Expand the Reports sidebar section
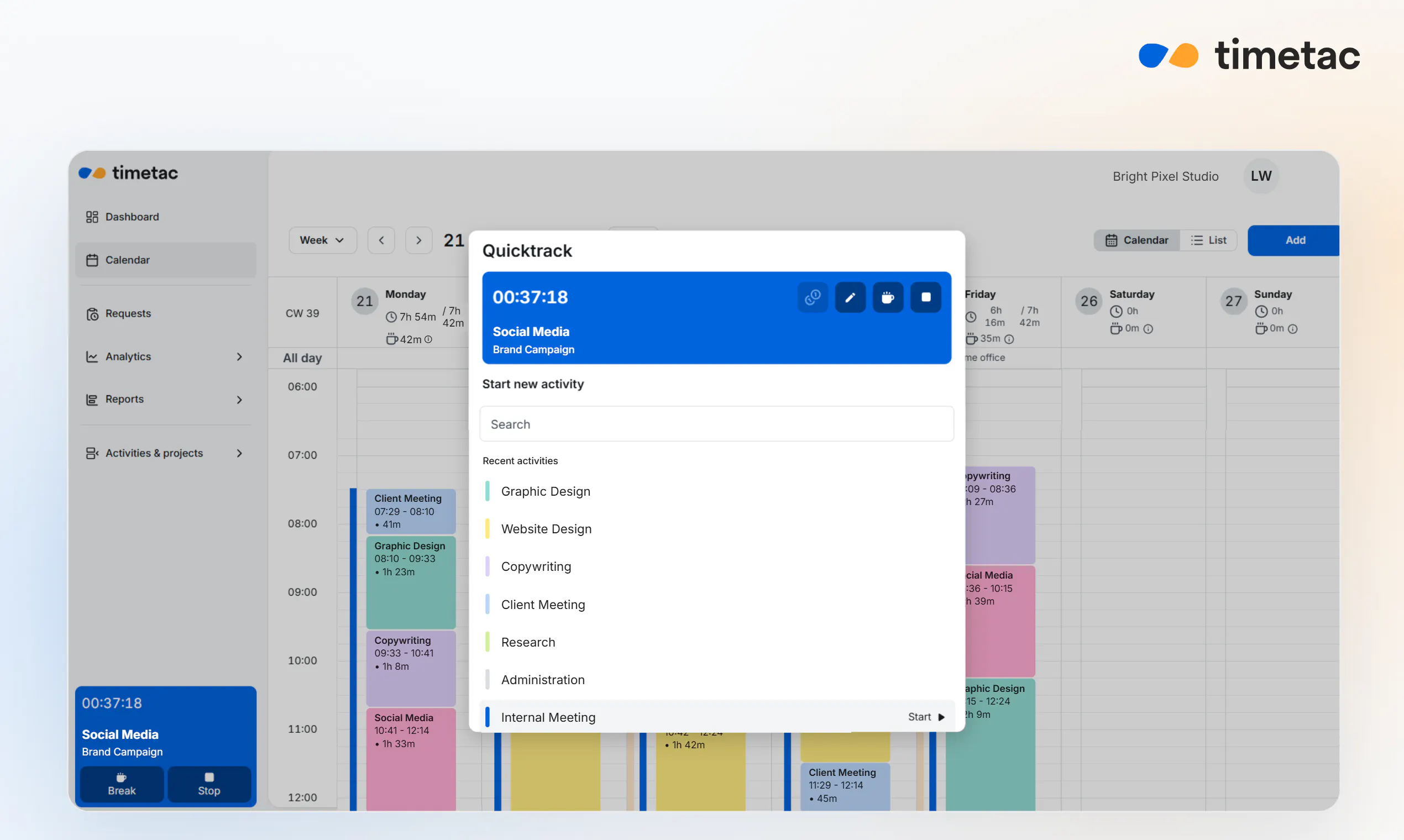Screen dimensions: 1404x840 pos(165,400)
